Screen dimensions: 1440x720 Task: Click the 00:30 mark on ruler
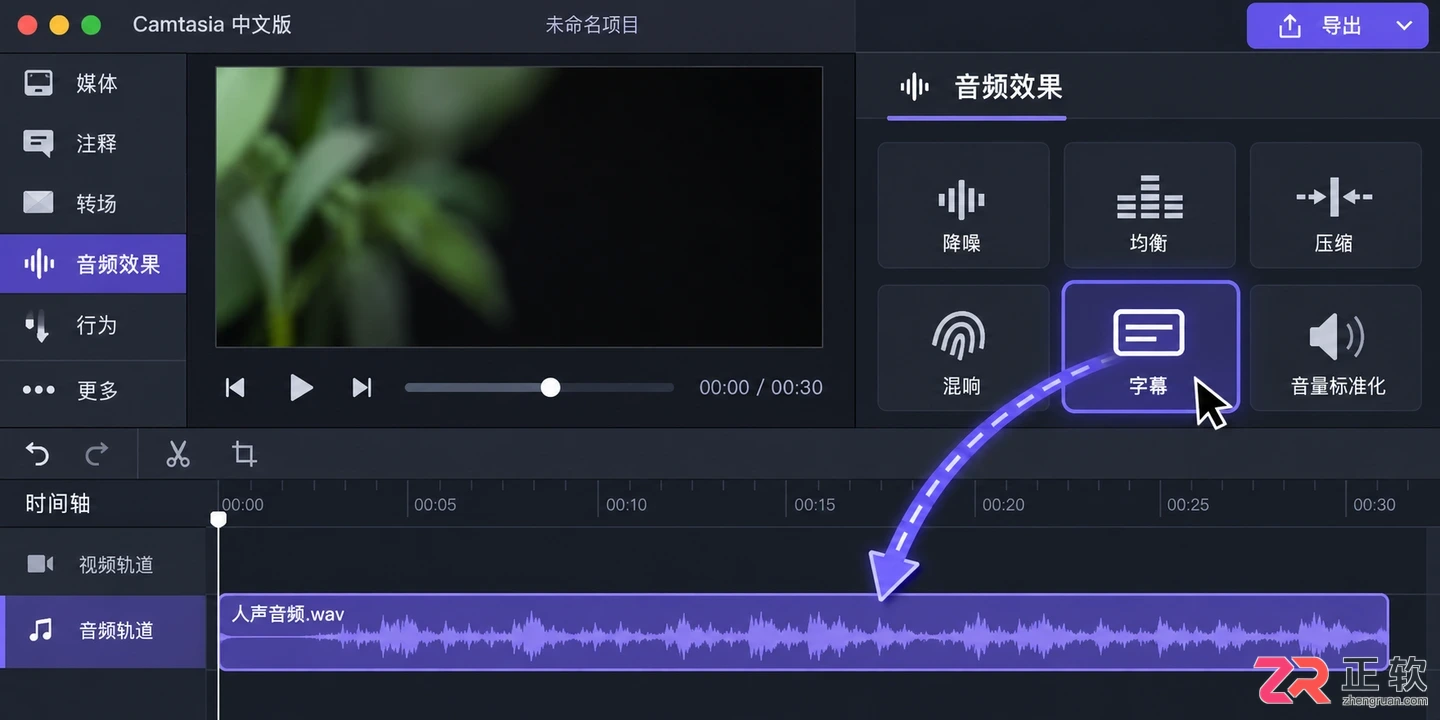(x=1374, y=505)
